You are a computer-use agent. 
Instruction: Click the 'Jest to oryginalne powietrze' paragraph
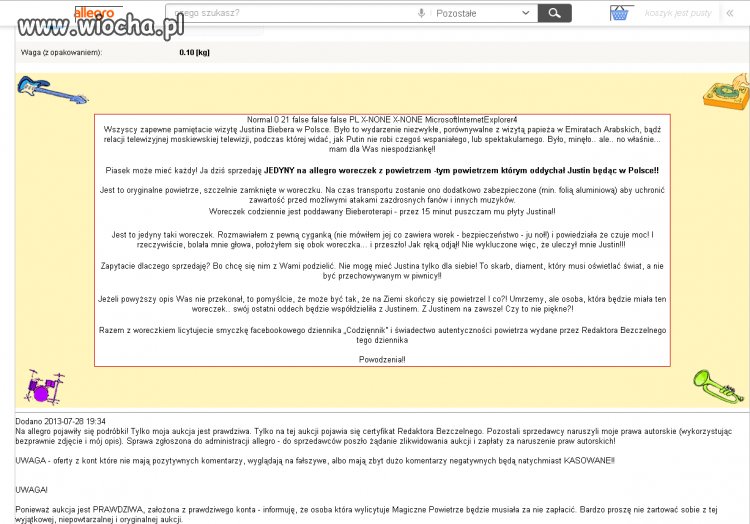(382, 195)
